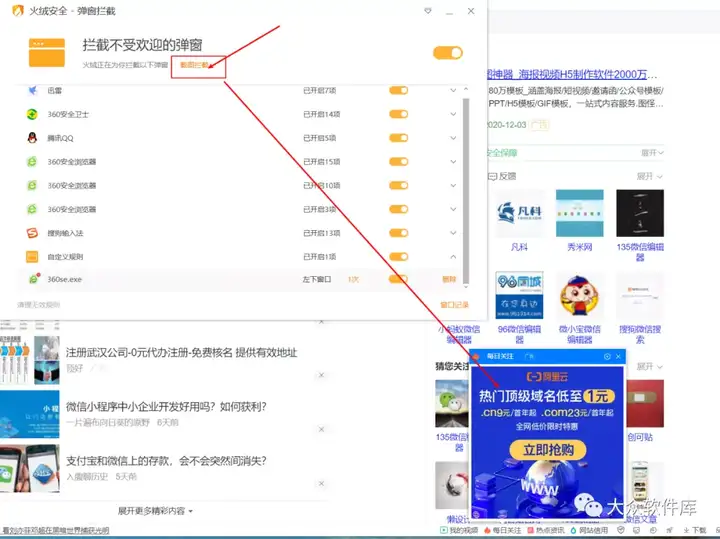Click 360 browser icon in 已开启3项 row
Viewport: 720px width, 539px height.
(x=32, y=209)
